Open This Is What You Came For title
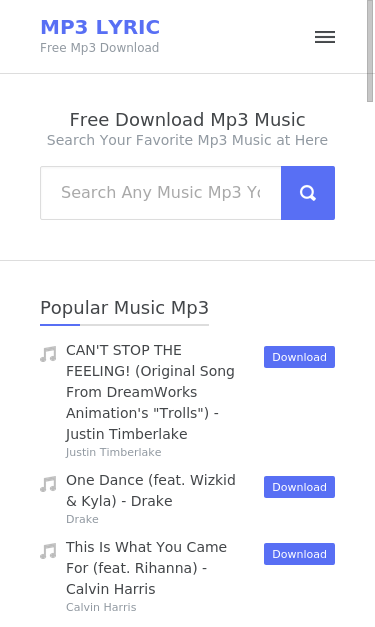This screenshot has width=375, height=627. pyautogui.click(x=146, y=568)
